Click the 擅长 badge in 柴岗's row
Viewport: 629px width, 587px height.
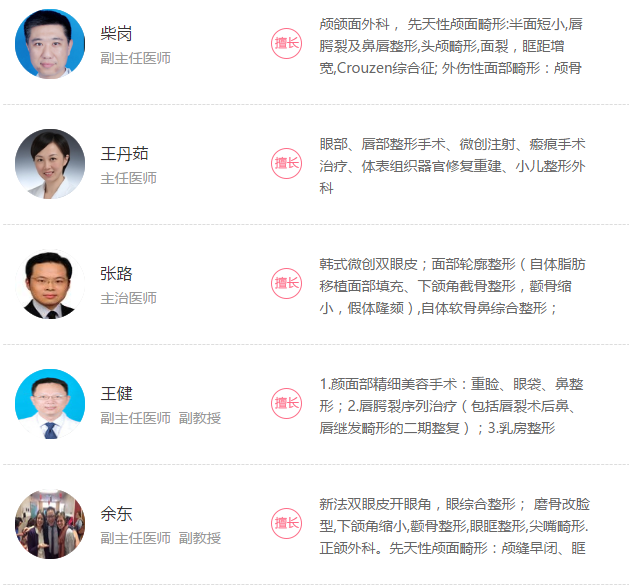tap(286, 43)
